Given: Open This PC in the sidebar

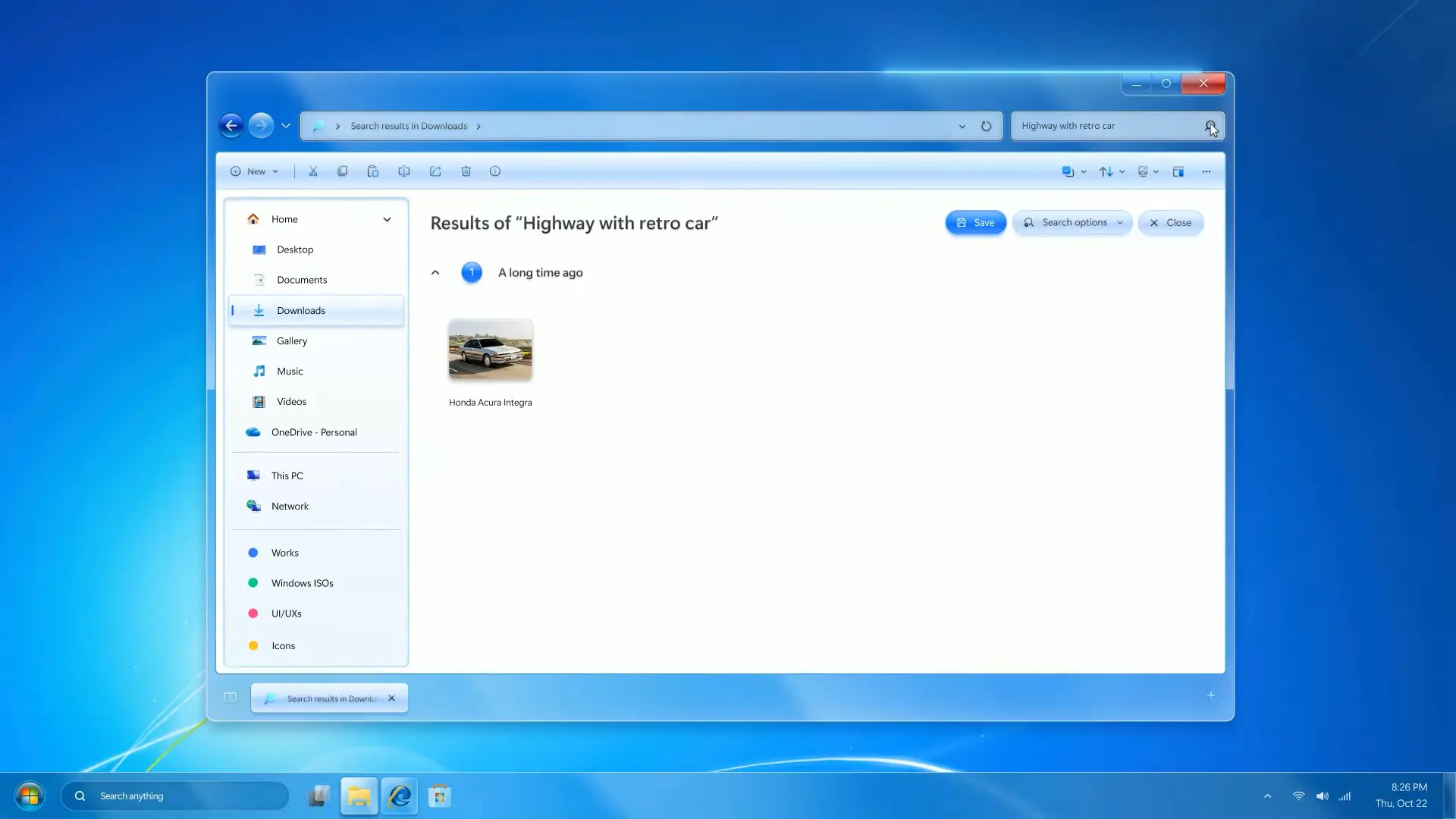Looking at the screenshot, I should [x=316, y=476].
